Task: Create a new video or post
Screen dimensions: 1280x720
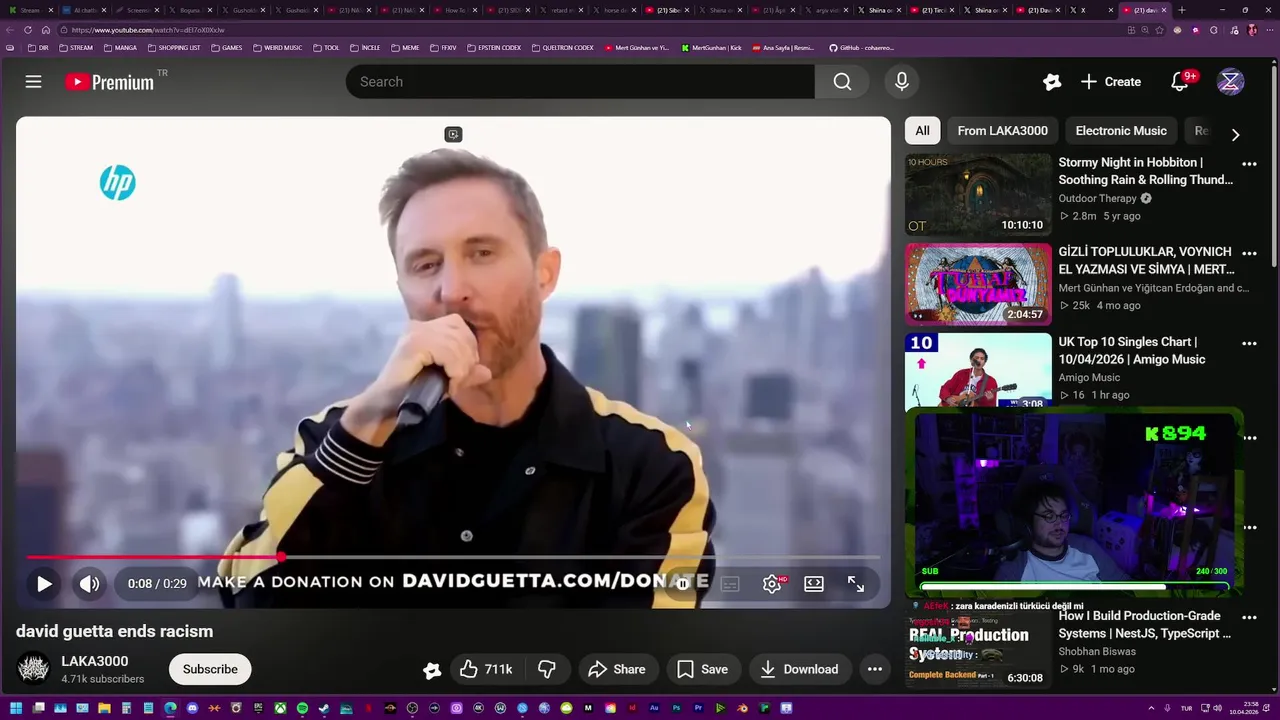Action: [x=1111, y=82]
